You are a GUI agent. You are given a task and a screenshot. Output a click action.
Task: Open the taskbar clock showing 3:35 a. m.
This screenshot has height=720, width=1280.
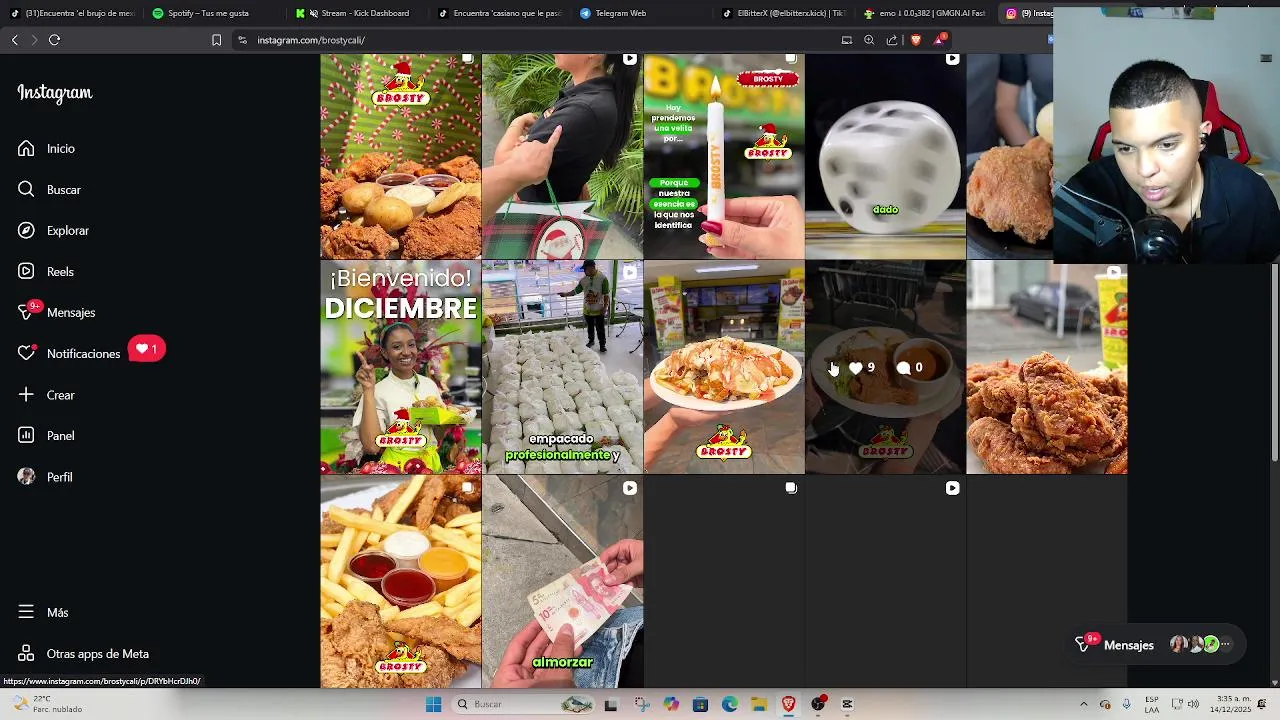pyautogui.click(x=1232, y=704)
